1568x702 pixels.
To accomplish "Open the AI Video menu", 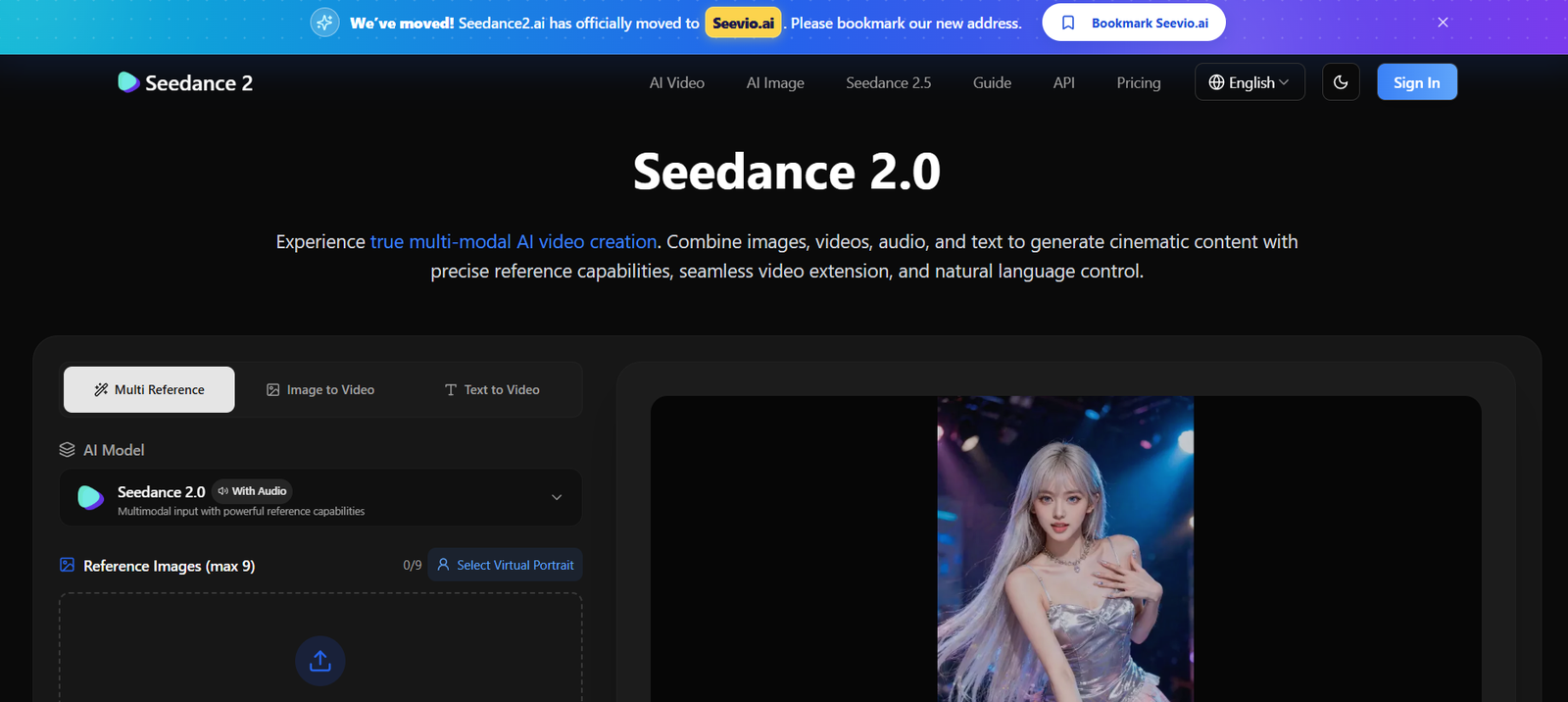I will pos(677,82).
